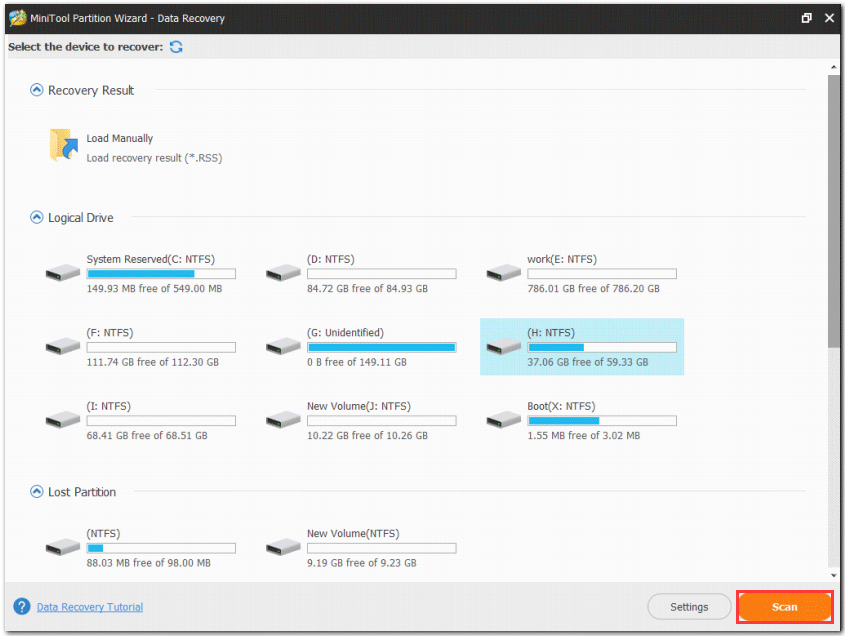
Task: Open help via question mark icon
Action: [22, 607]
